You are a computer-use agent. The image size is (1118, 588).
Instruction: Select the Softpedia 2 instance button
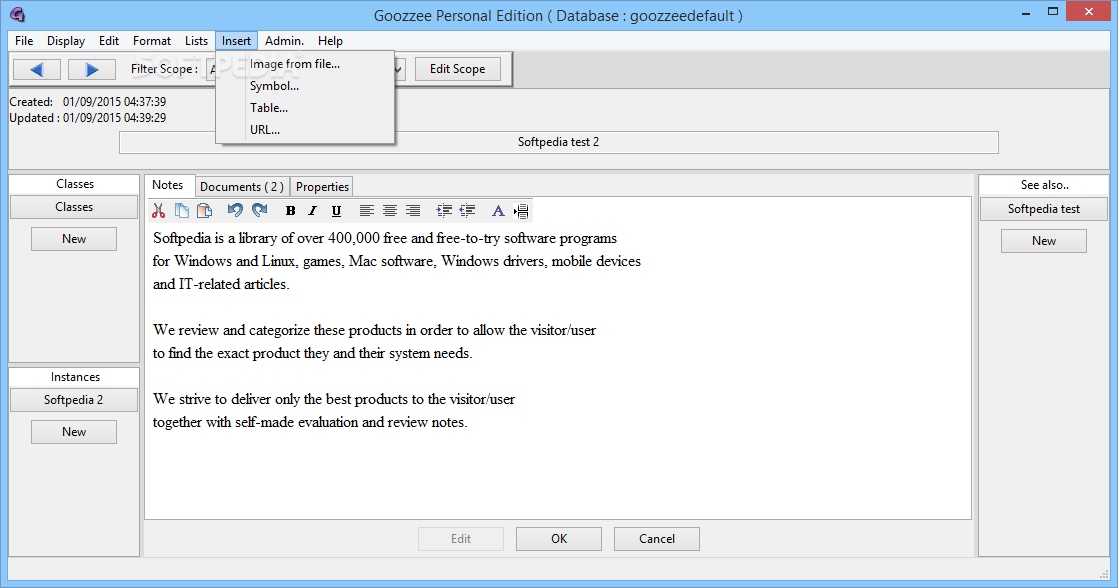(74, 400)
